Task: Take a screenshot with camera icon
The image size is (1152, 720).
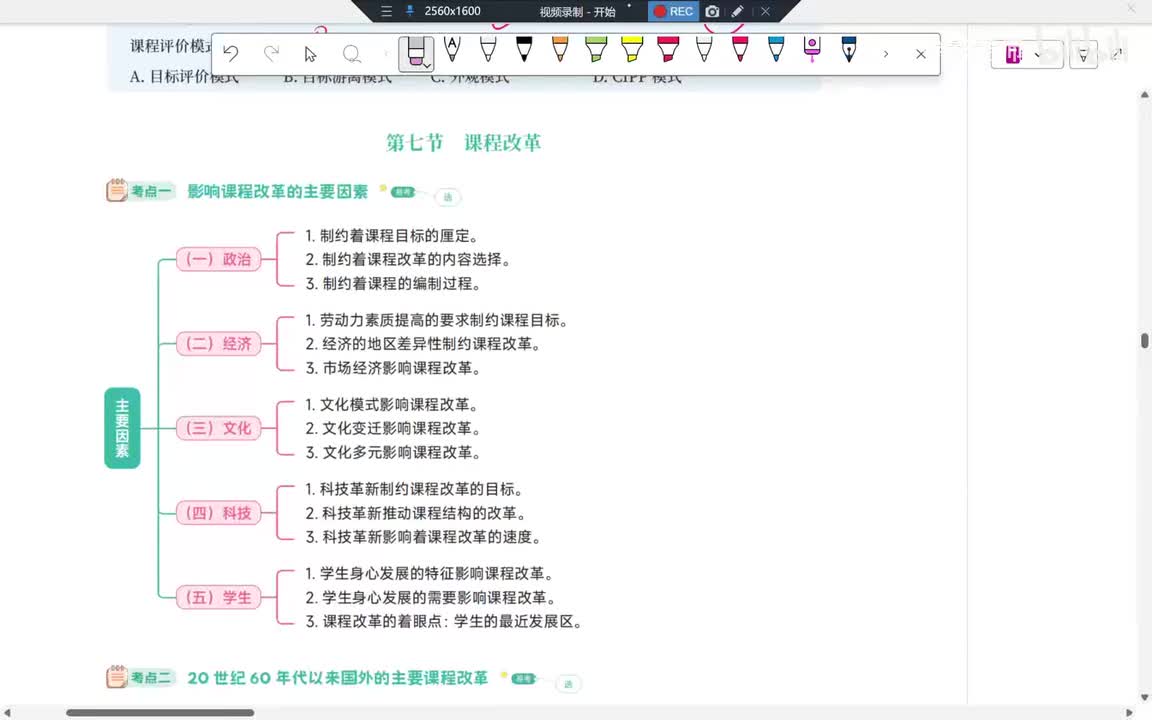Action: tap(712, 11)
